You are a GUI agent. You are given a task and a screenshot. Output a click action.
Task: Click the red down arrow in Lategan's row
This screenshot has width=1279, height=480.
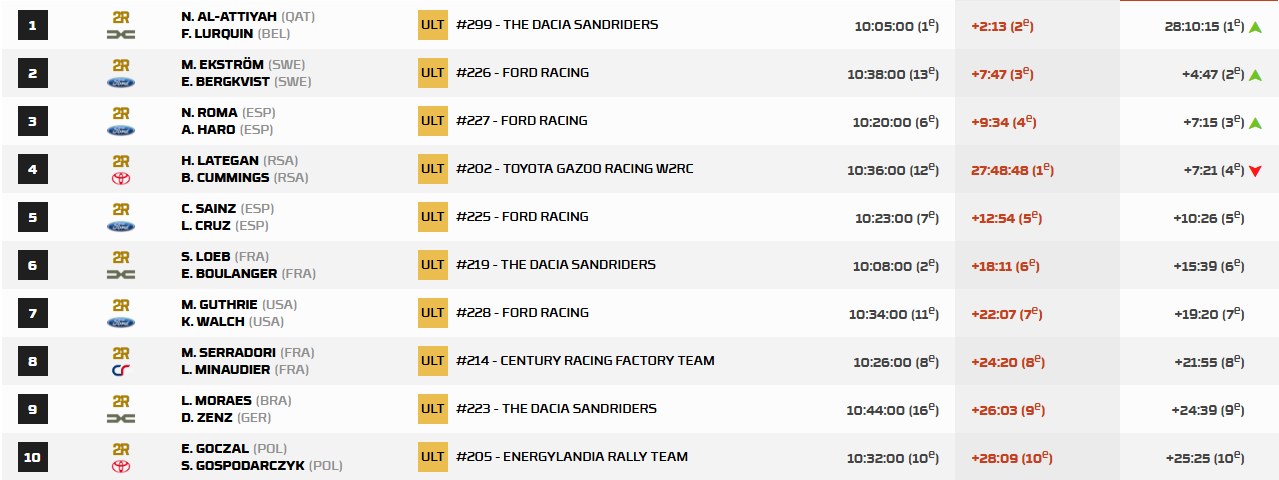click(1254, 171)
